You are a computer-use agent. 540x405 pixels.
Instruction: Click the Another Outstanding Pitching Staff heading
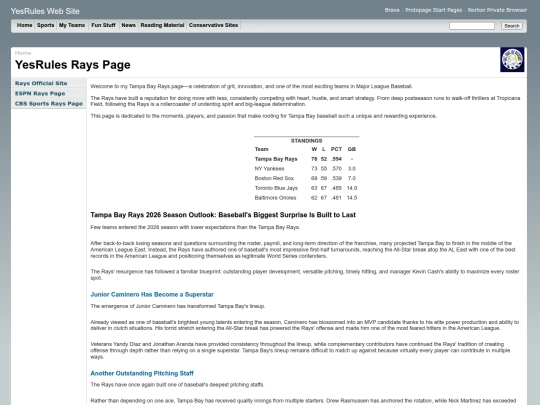[142, 373]
